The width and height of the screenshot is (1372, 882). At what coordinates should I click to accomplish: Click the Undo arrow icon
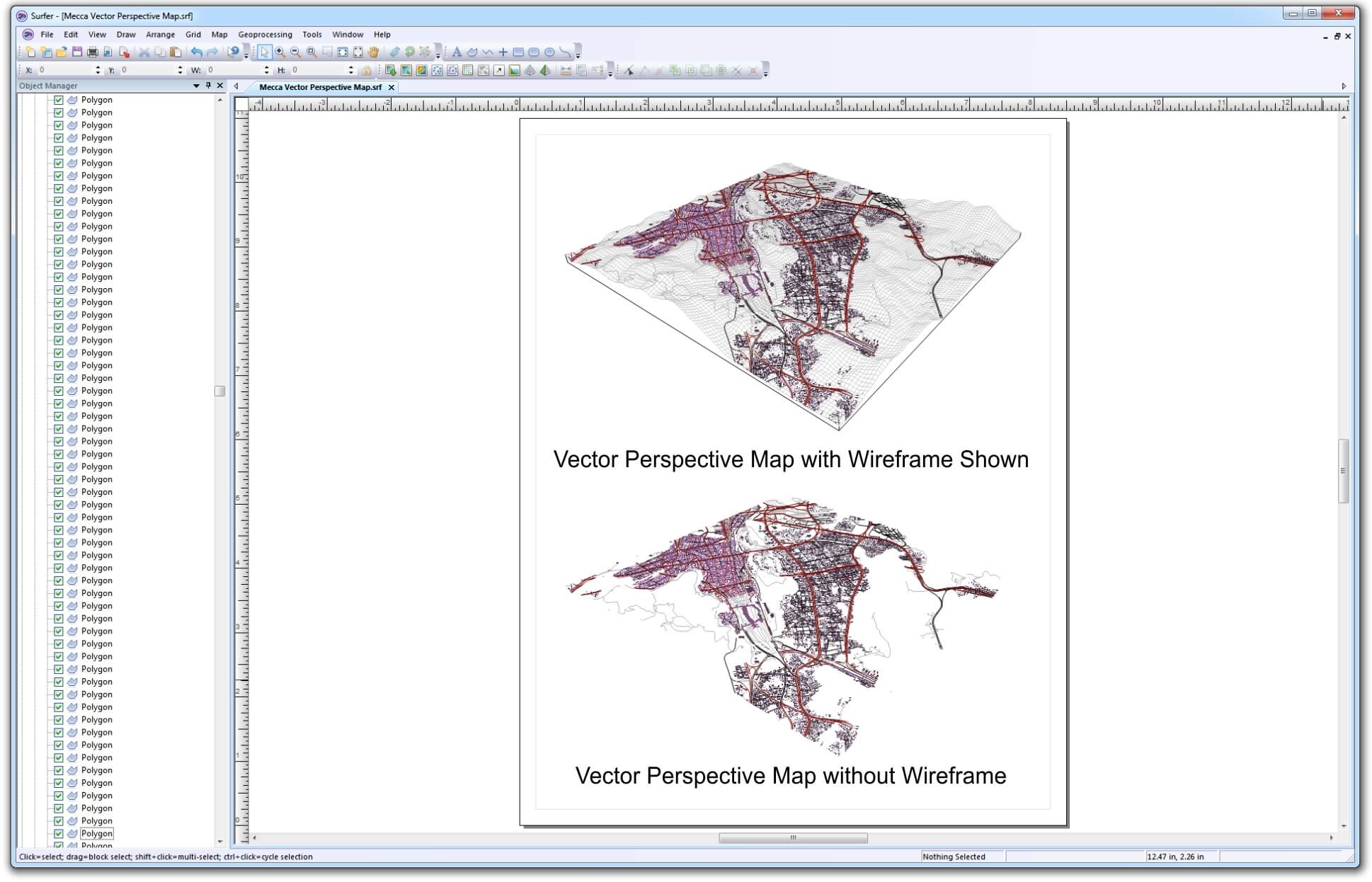coord(197,52)
